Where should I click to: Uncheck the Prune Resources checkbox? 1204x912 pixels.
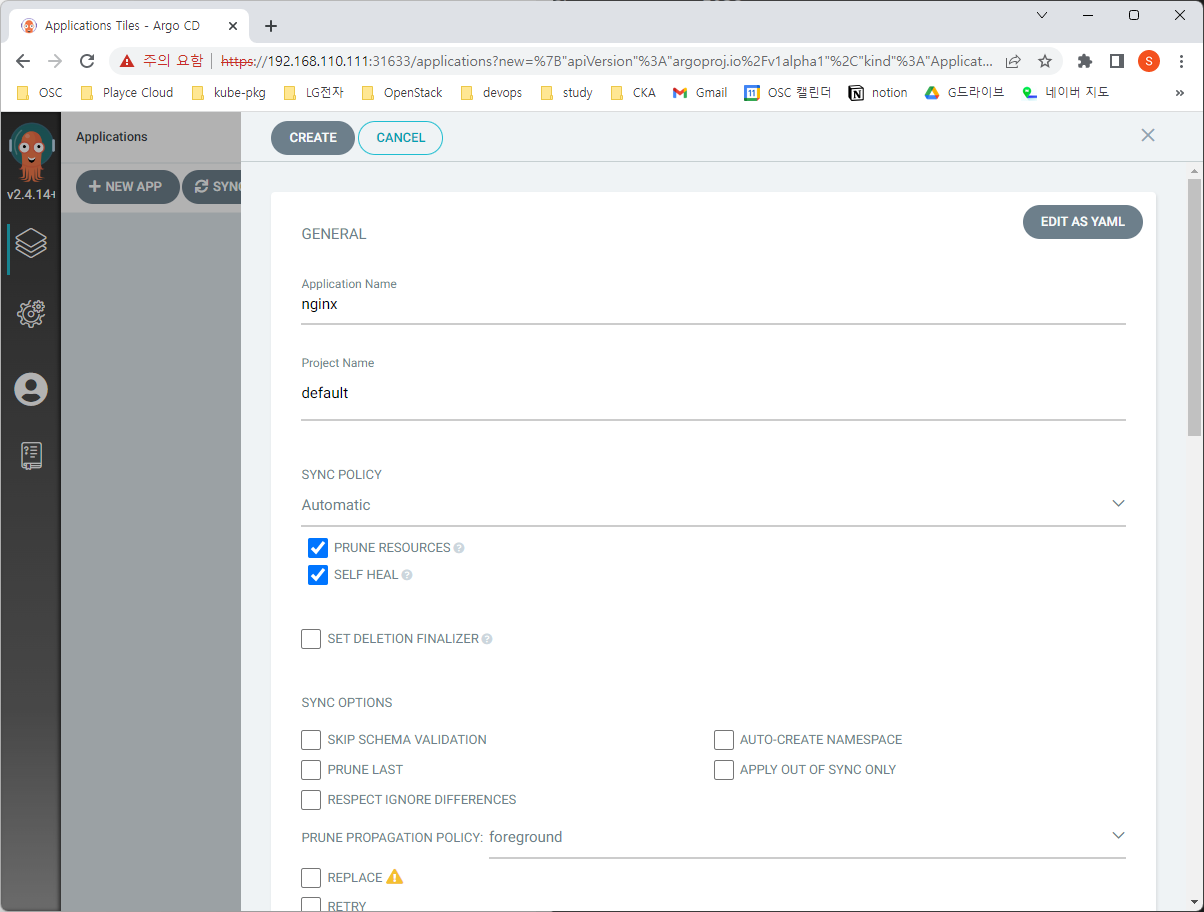pyautogui.click(x=318, y=548)
